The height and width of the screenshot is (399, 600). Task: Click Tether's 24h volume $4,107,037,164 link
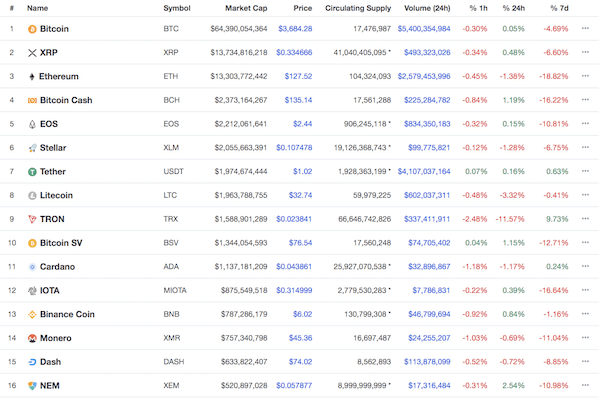pos(424,172)
